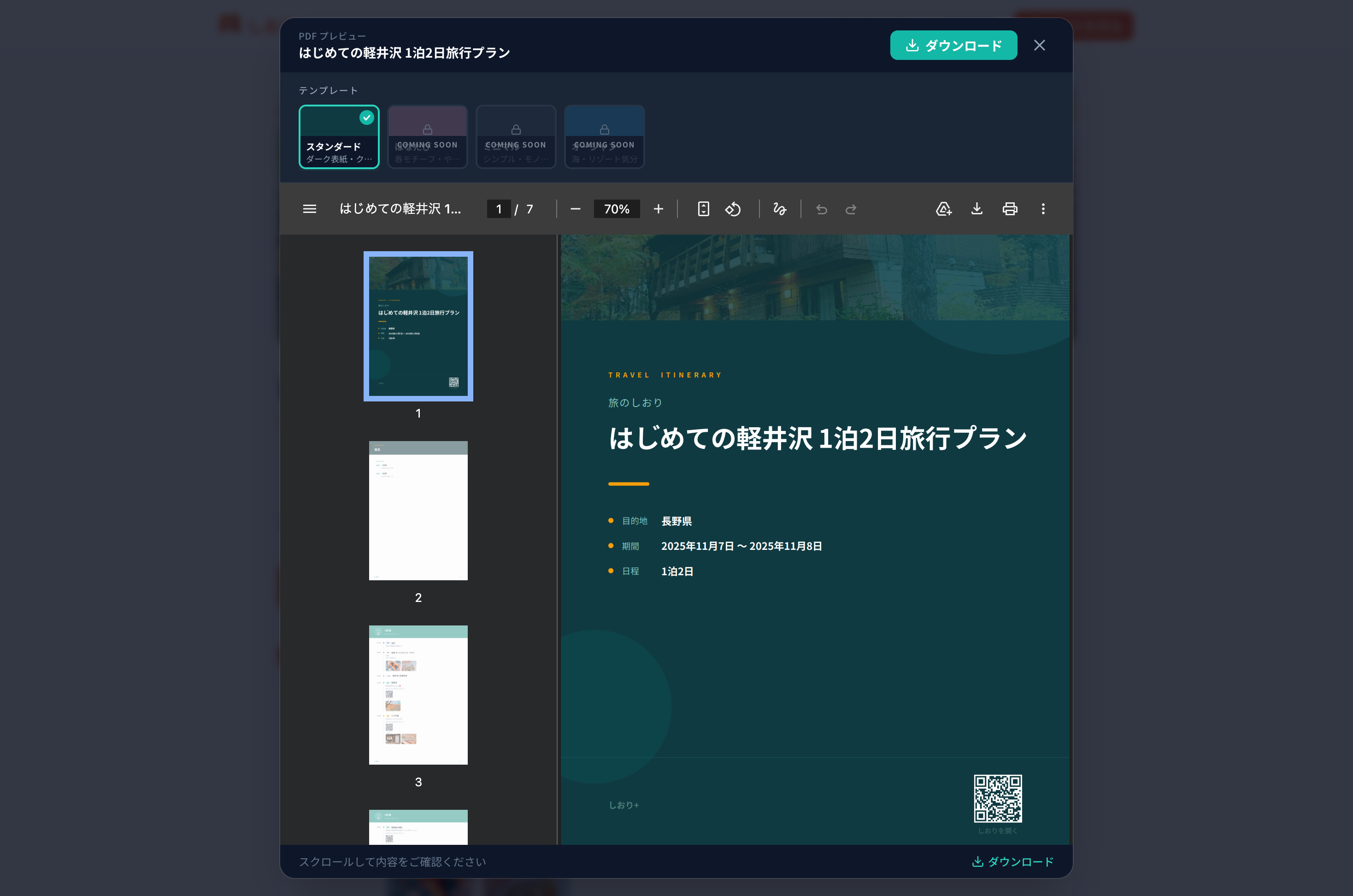Click the しおり+ footer text on cover
Image resolution: width=1353 pixels, height=896 pixels.
(624, 805)
